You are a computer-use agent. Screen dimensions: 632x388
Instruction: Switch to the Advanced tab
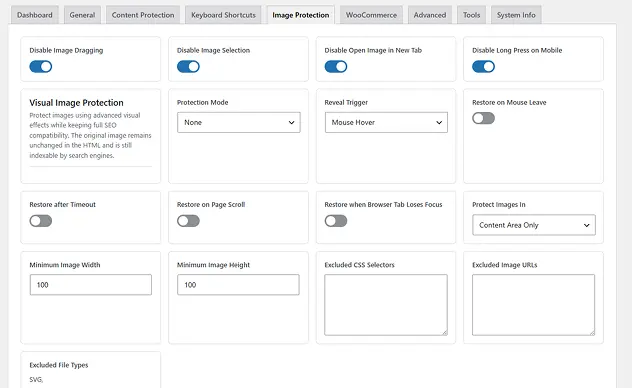click(x=430, y=15)
